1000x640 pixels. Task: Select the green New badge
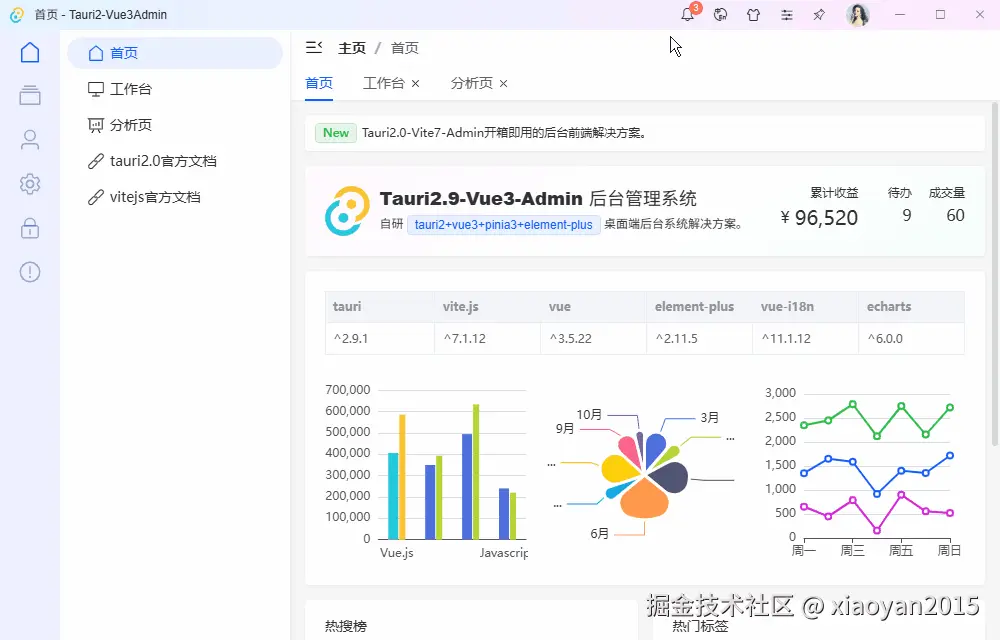coord(335,132)
